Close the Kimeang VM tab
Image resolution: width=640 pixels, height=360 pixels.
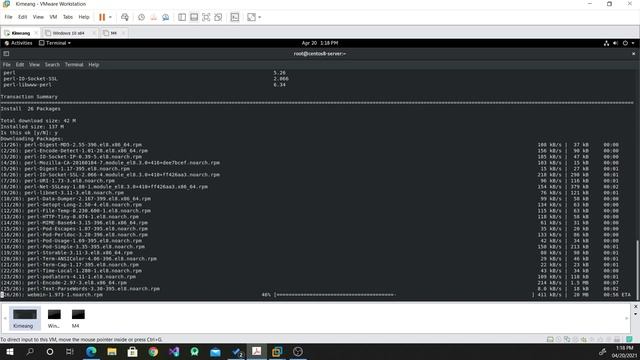click(x=36, y=33)
